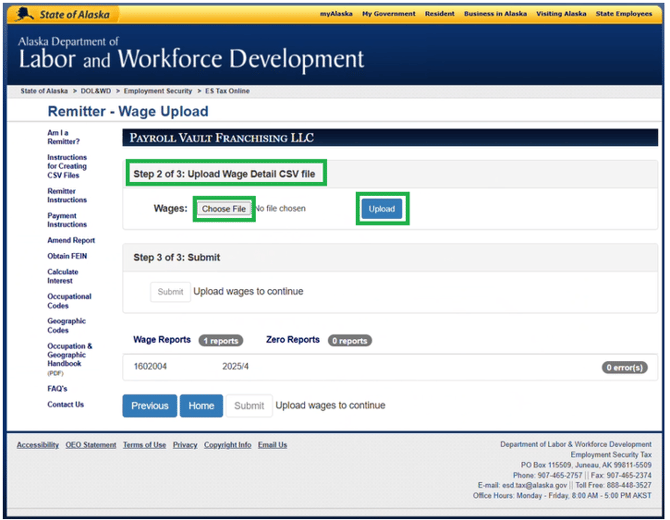Click the Wage Reports label

click(162, 340)
